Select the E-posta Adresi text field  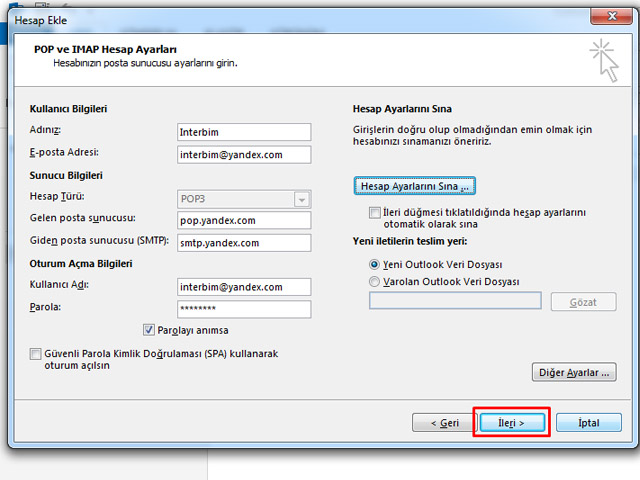tap(244, 154)
